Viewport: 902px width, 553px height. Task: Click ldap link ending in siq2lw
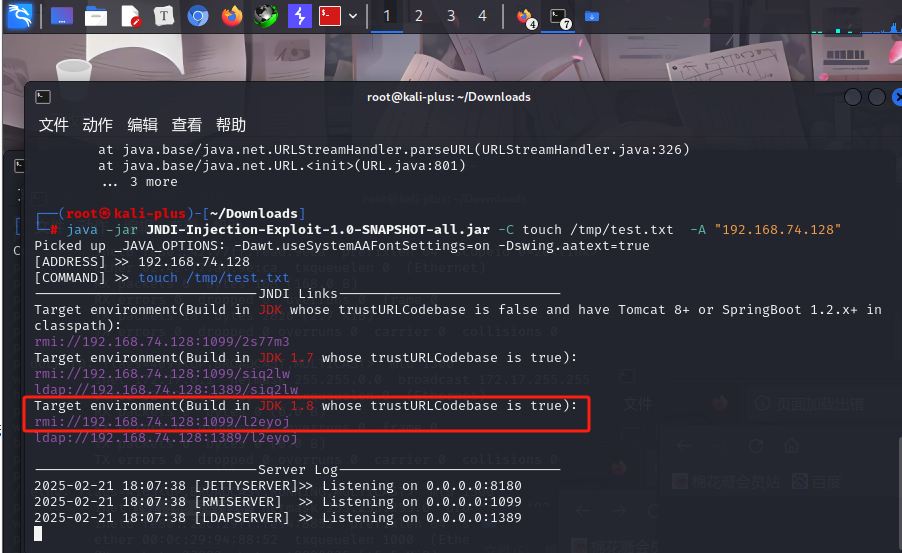pyautogui.click(x=166, y=390)
